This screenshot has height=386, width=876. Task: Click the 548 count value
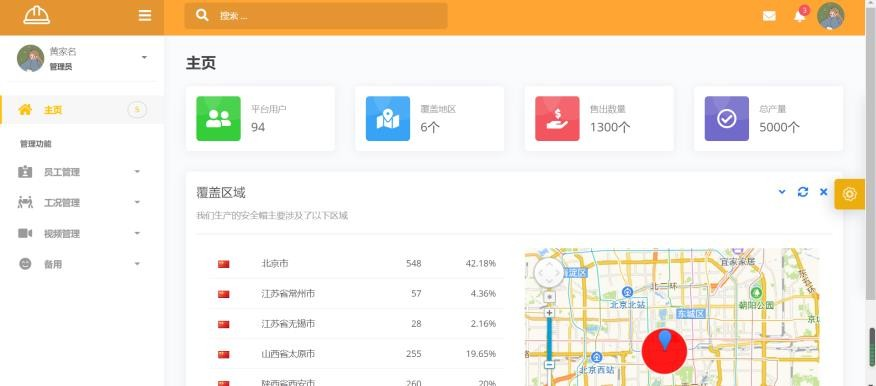[x=413, y=263]
